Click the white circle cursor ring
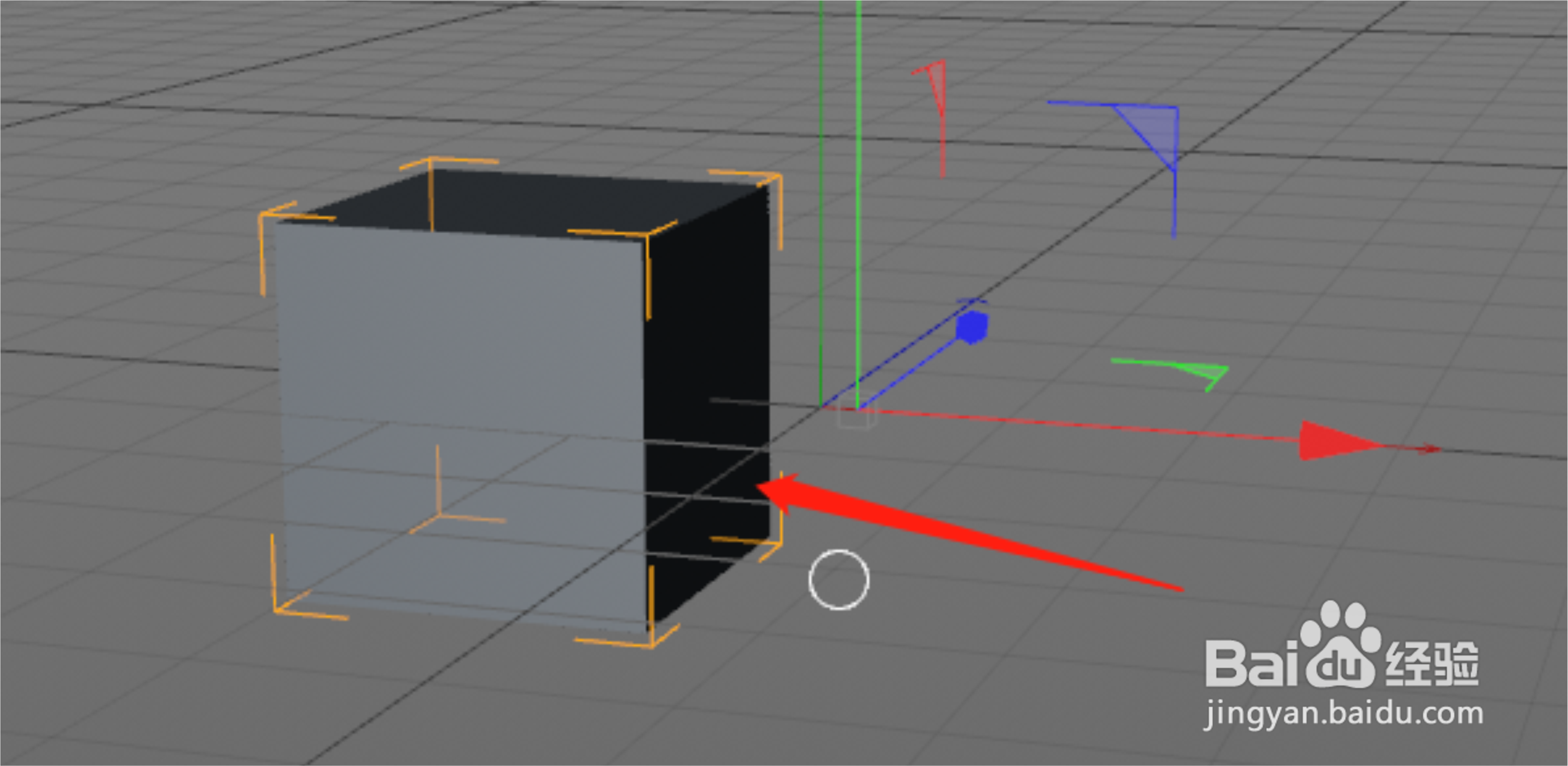This screenshot has width=1568, height=766. pos(839,579)
